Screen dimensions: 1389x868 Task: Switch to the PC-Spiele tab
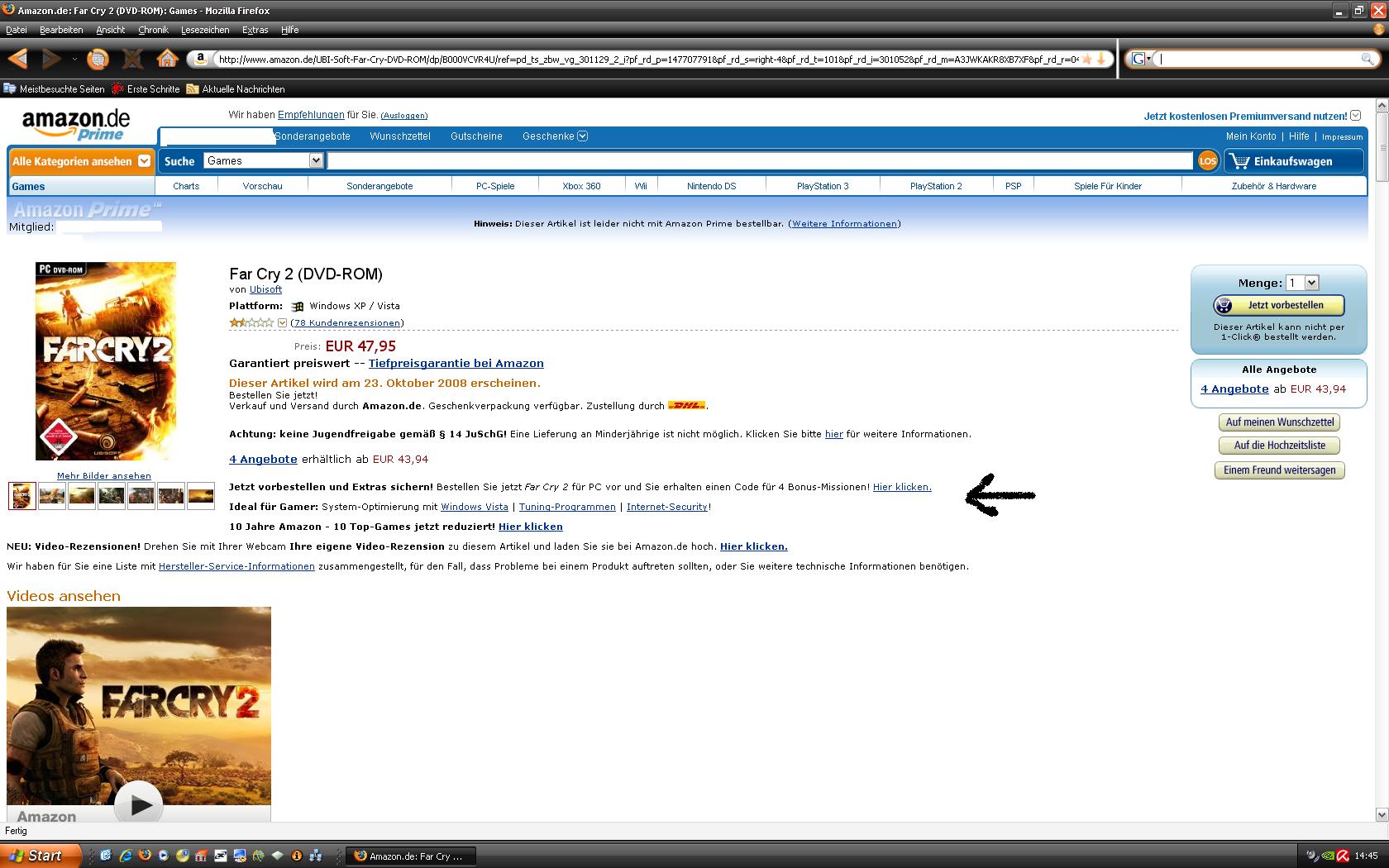pos(495,186)
